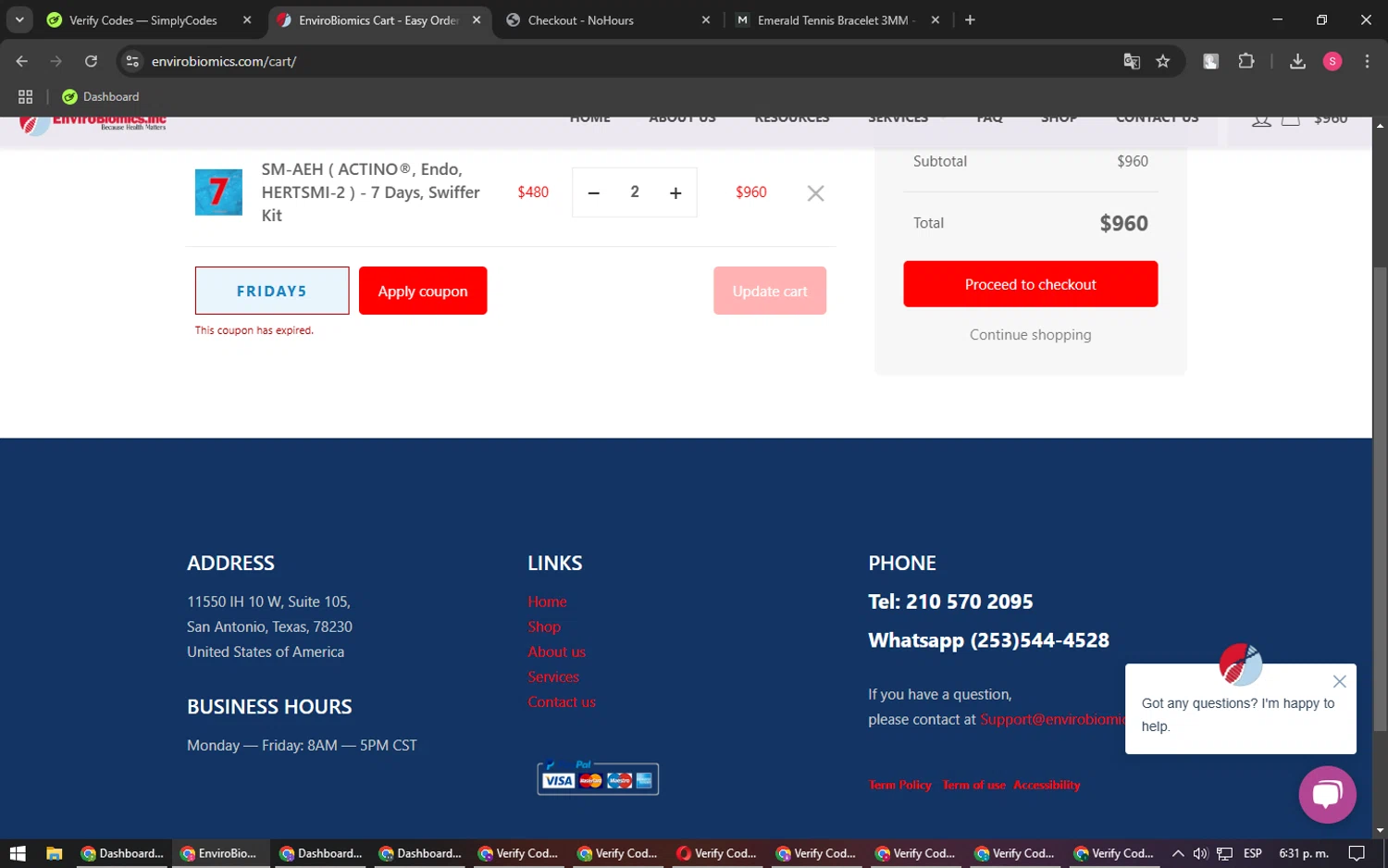Click the Update cart button
1388x868 pixels.
tap(770, 291)
